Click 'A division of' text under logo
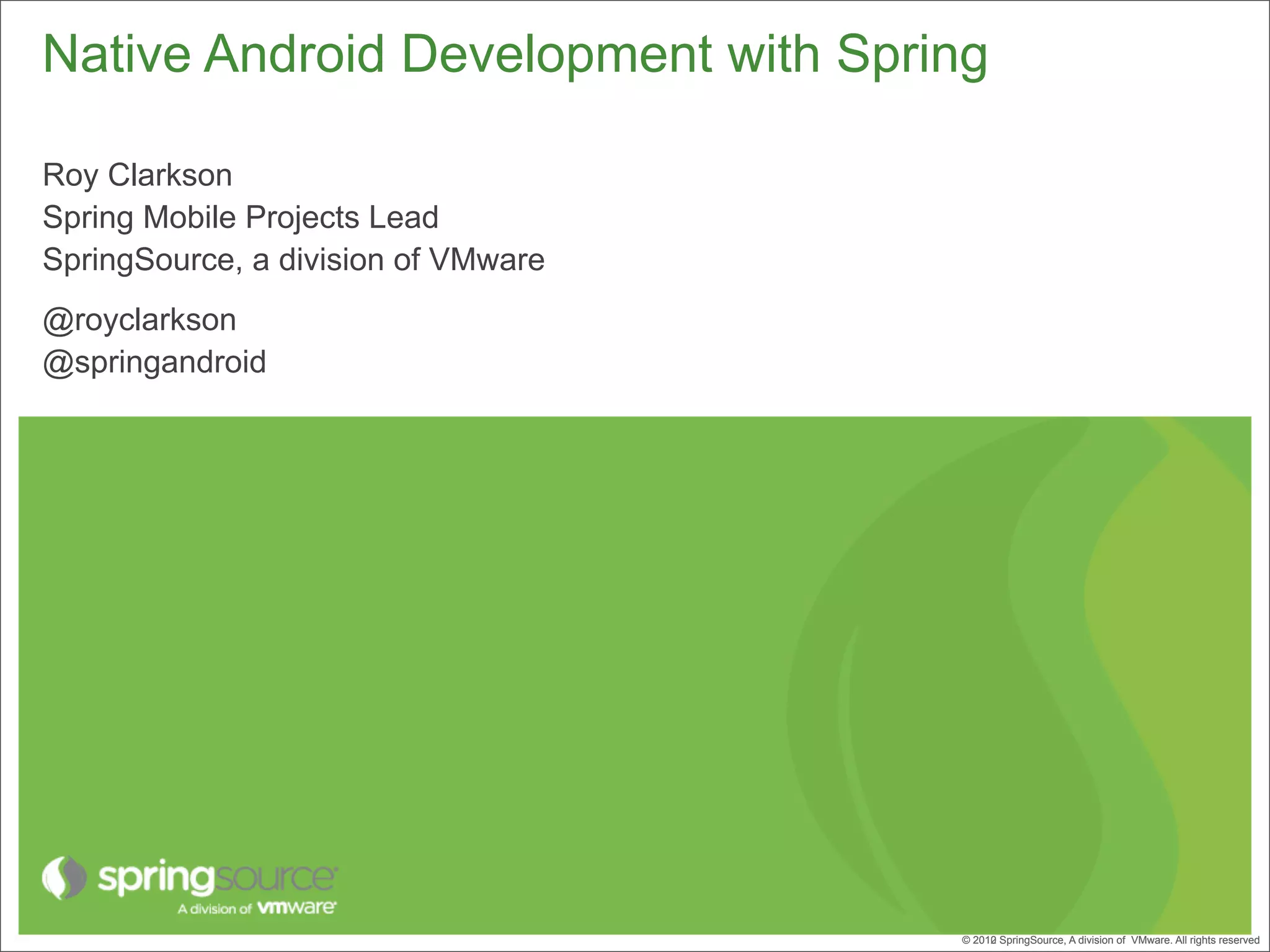Viewport: 1270px width, 952px height. pyautogui.click(x=215, y=909)
